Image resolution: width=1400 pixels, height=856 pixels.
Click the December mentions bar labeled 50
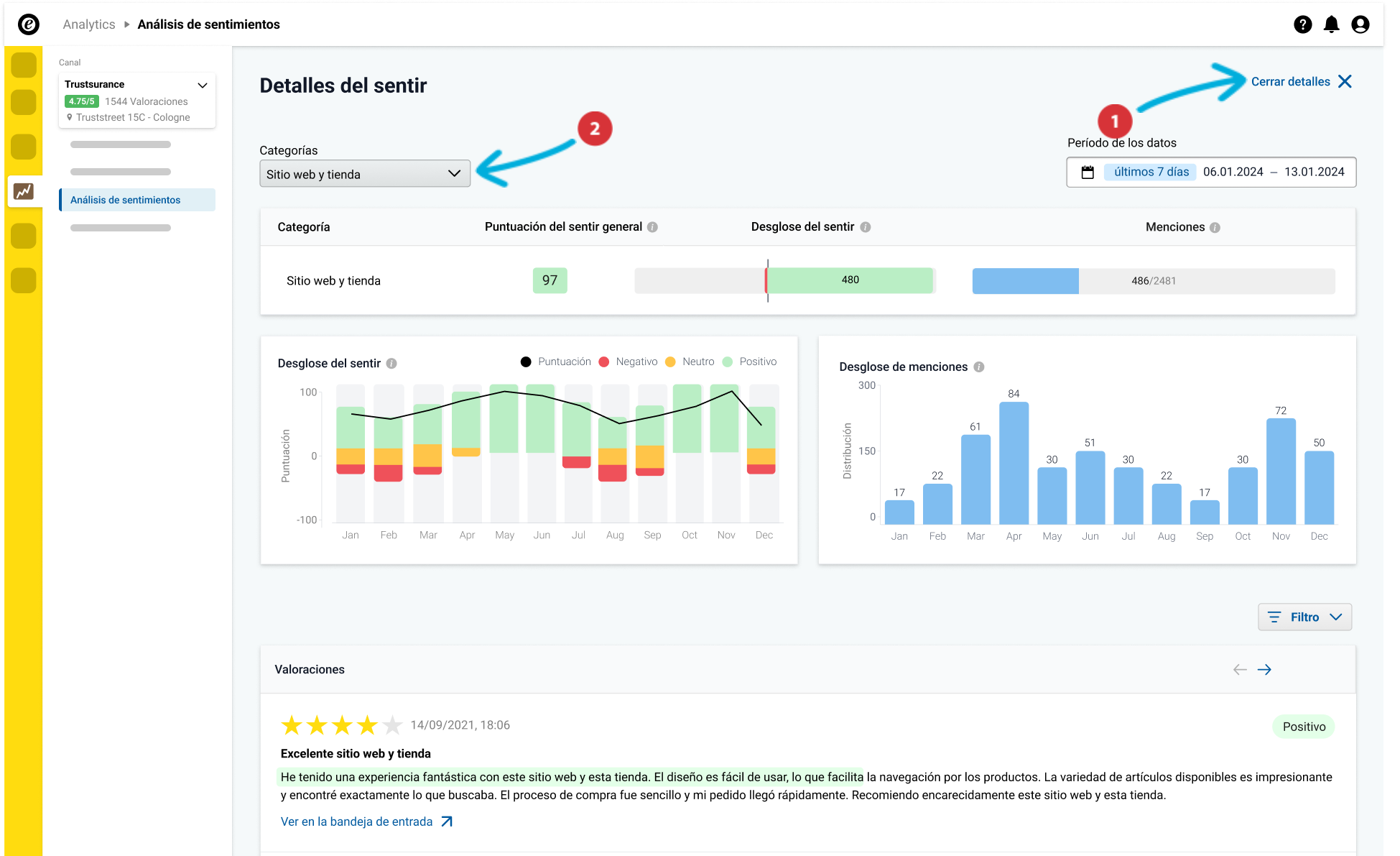click(x=1319, y=487)
